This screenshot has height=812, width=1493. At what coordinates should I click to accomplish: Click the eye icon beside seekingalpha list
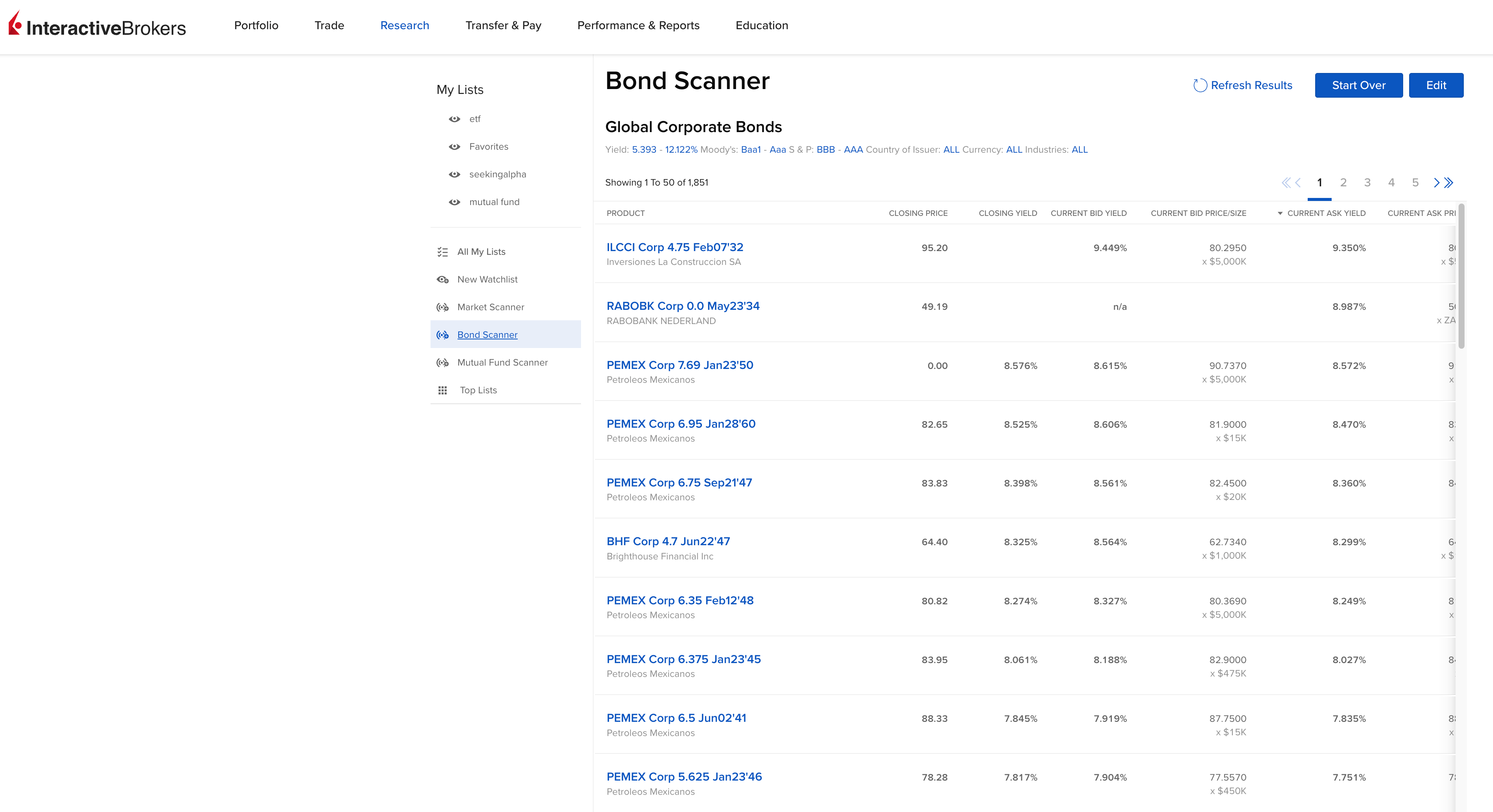(454, 175)
